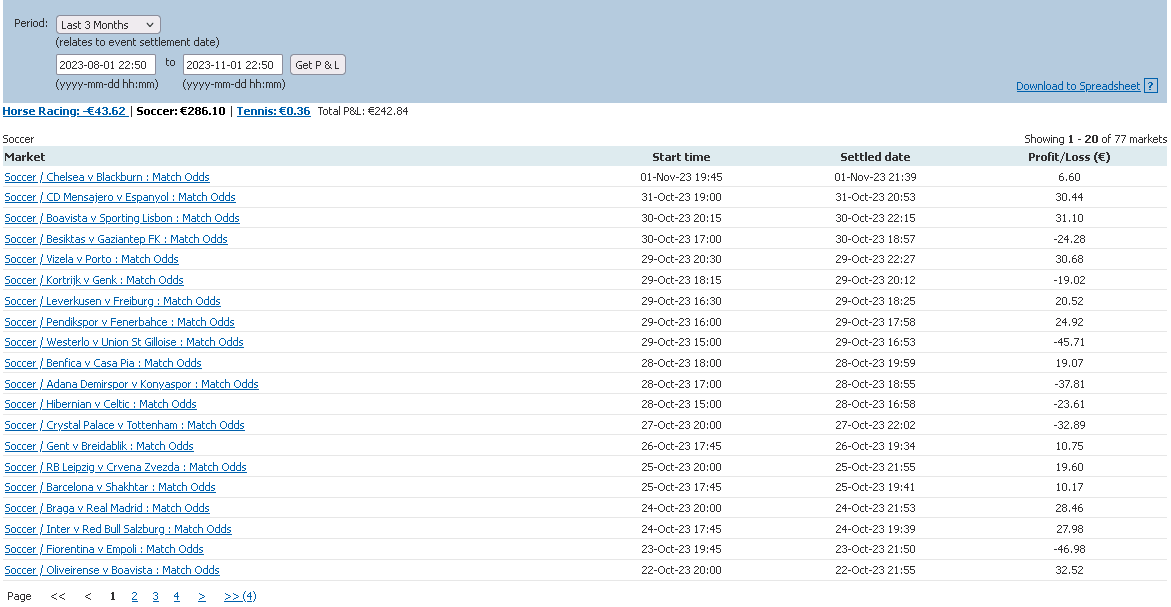1171x607 pixels.
Task: Open Hibernian v Celtic market link
Action: [101, 404]
